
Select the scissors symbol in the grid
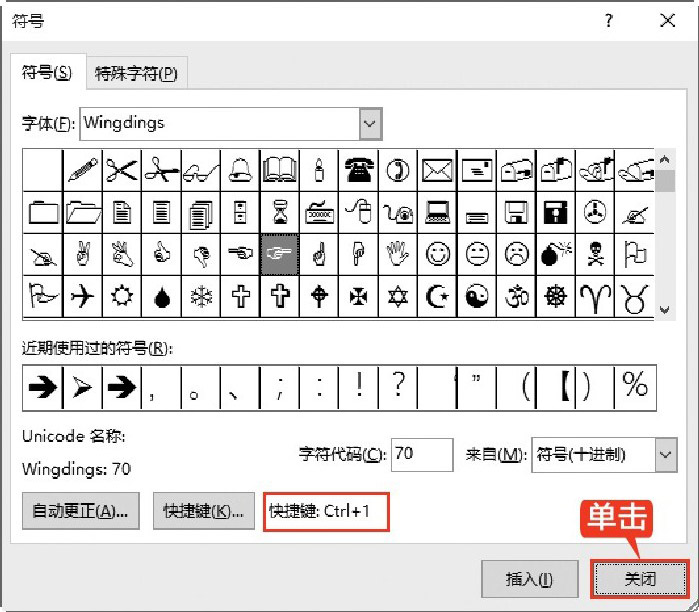pyautogui.click(x=121, y=169)
